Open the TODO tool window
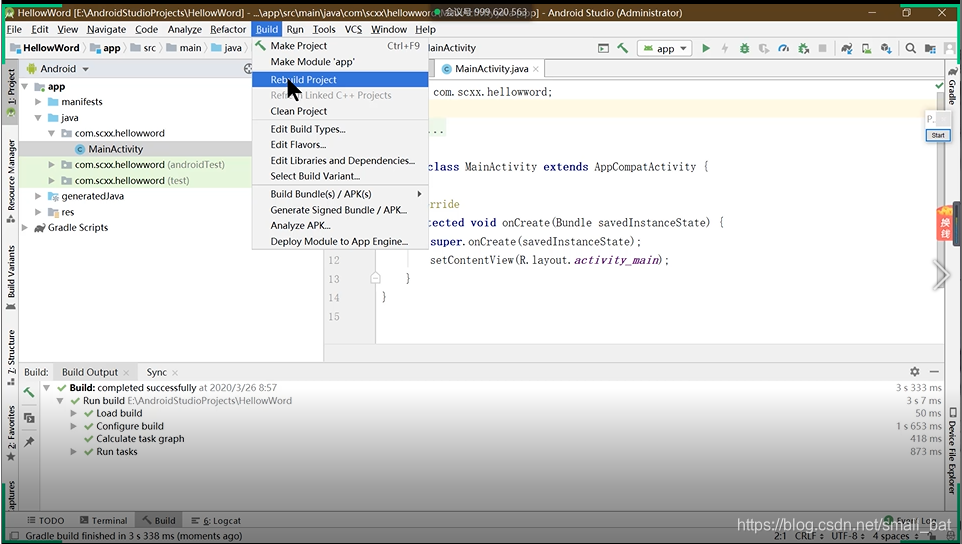Image resolution: width=962 pixels, height=544 pixels. 46,521
